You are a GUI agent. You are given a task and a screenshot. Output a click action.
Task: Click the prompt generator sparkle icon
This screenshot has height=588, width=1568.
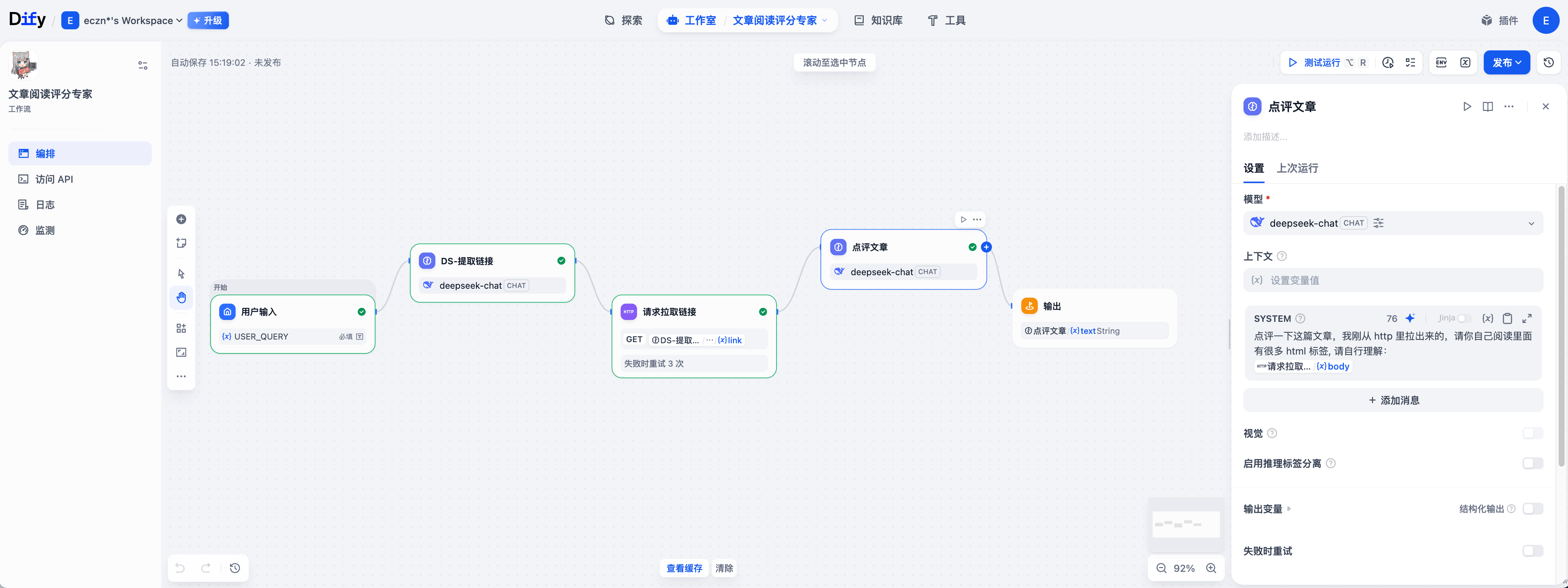click(1410, 318)
